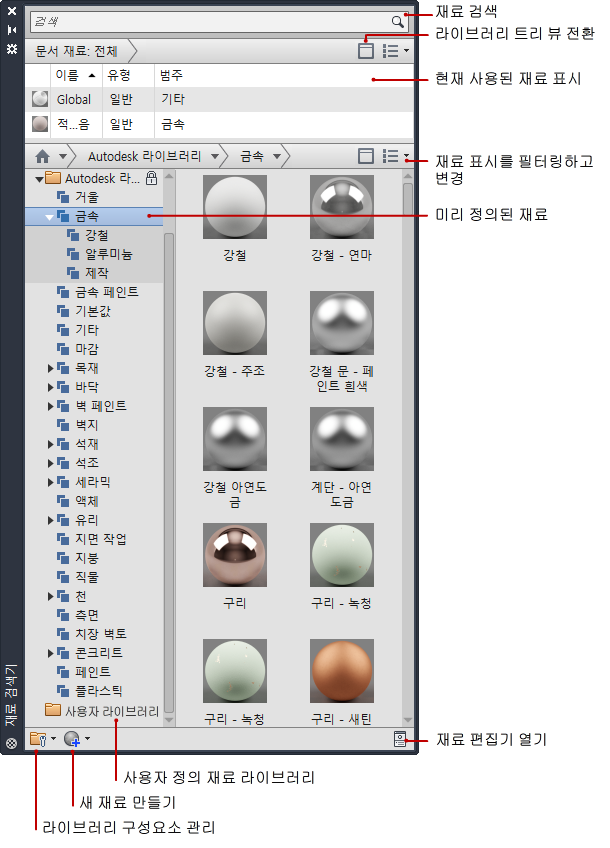Select the 알루미늄 subcategory

[109, 254]
